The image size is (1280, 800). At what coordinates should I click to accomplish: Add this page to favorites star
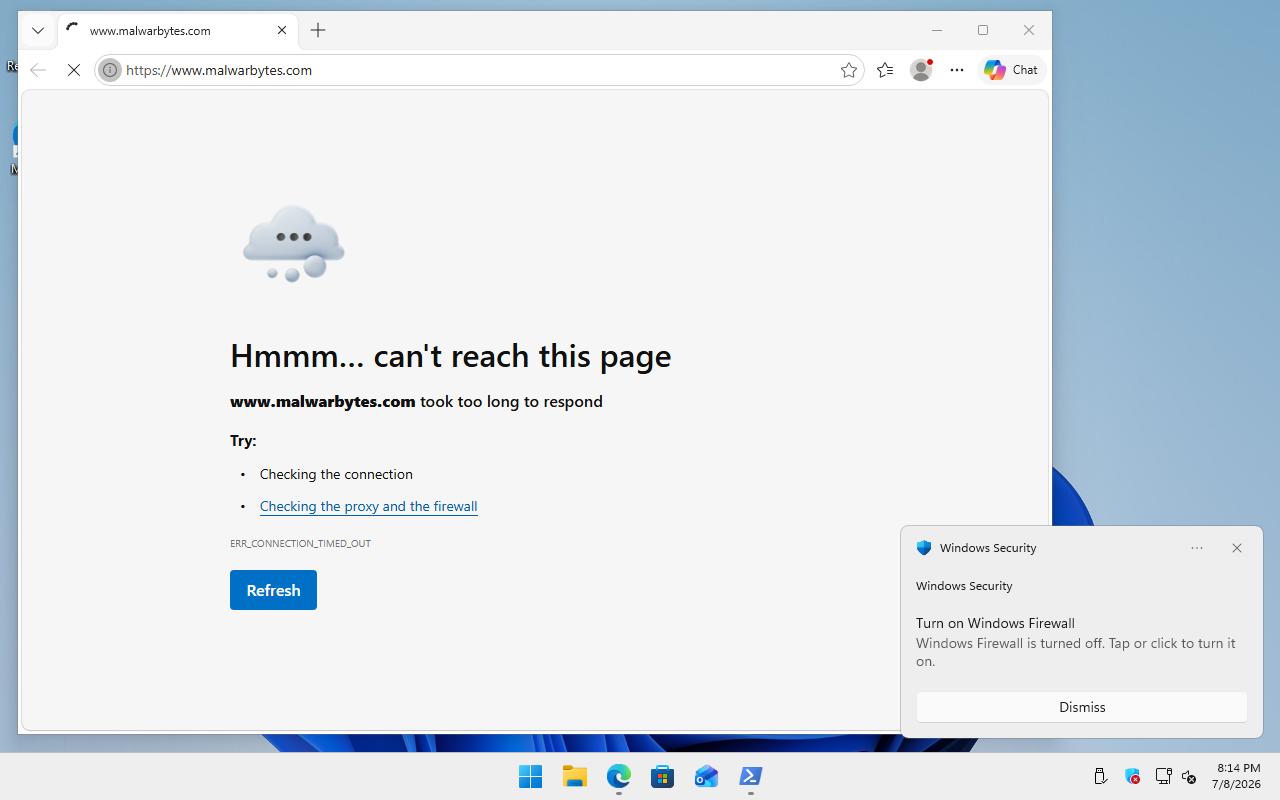(848, 70)
